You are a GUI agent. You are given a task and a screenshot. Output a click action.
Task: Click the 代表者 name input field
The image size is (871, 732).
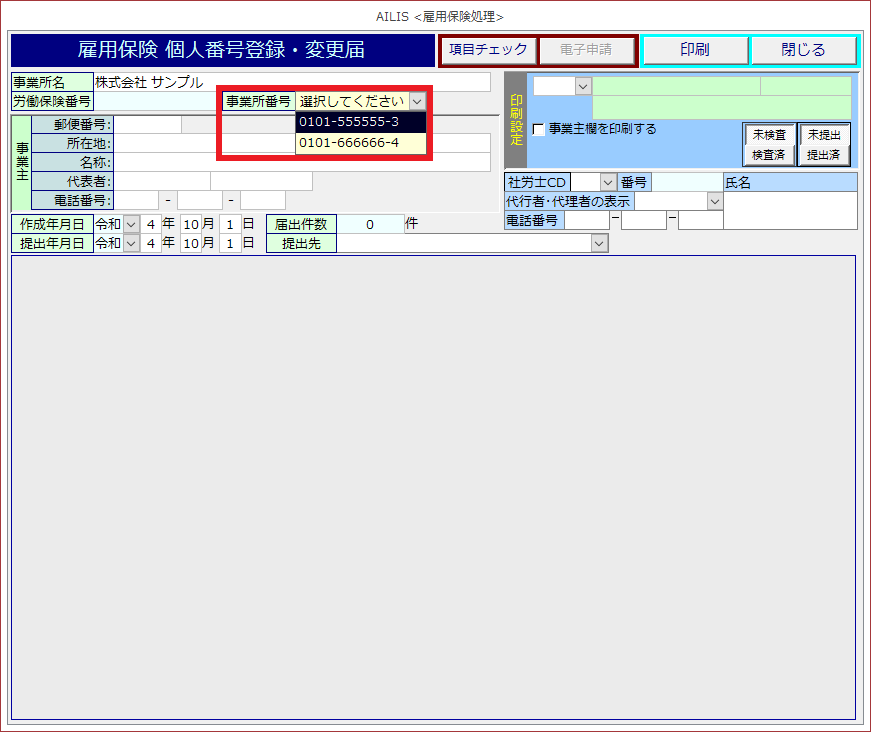pyautogui.click(x=162, y=181)
